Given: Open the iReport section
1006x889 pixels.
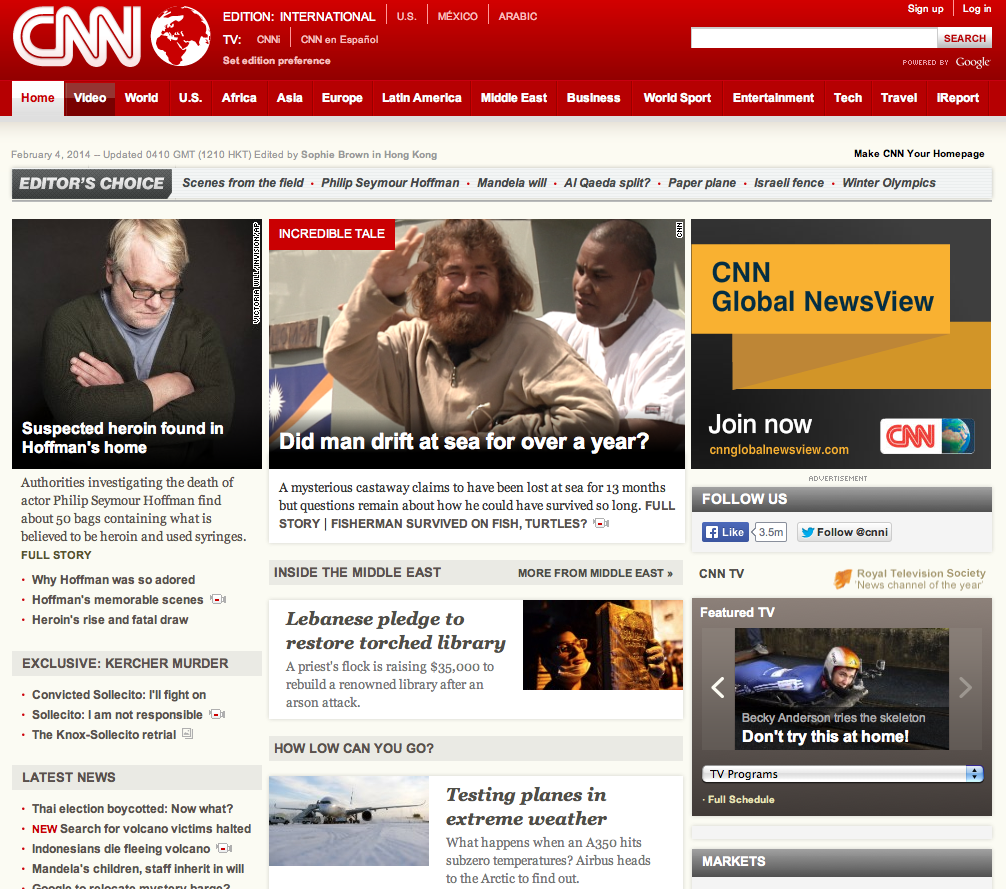Looking at the screenshot, I should click(x=957, y=98).
